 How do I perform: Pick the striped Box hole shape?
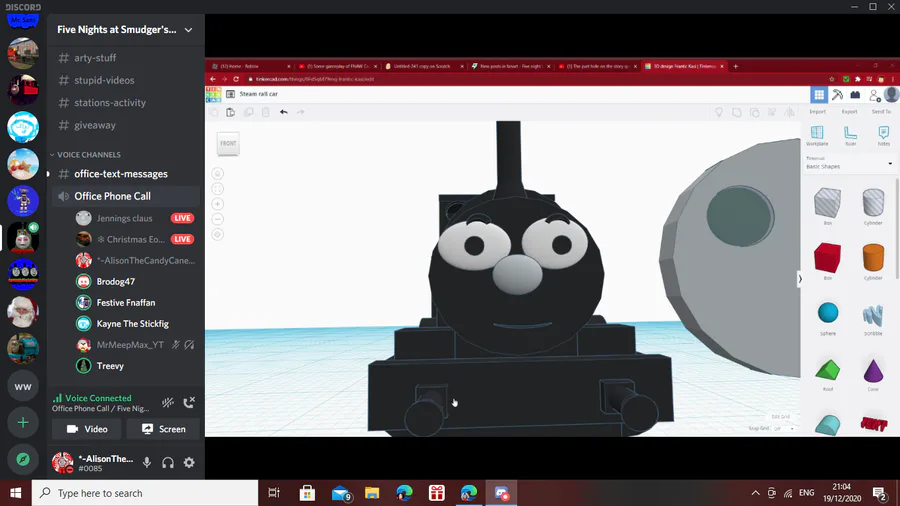pos(827,203)
